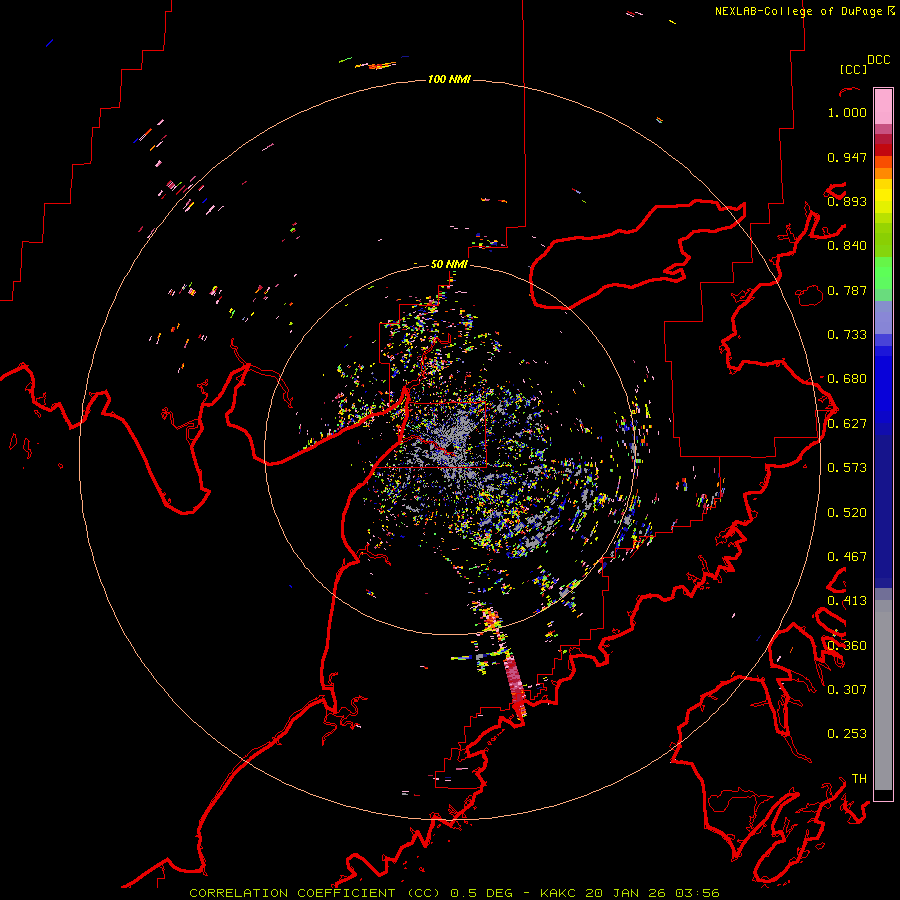Click the 0.413 scale value

click(847, 601)
